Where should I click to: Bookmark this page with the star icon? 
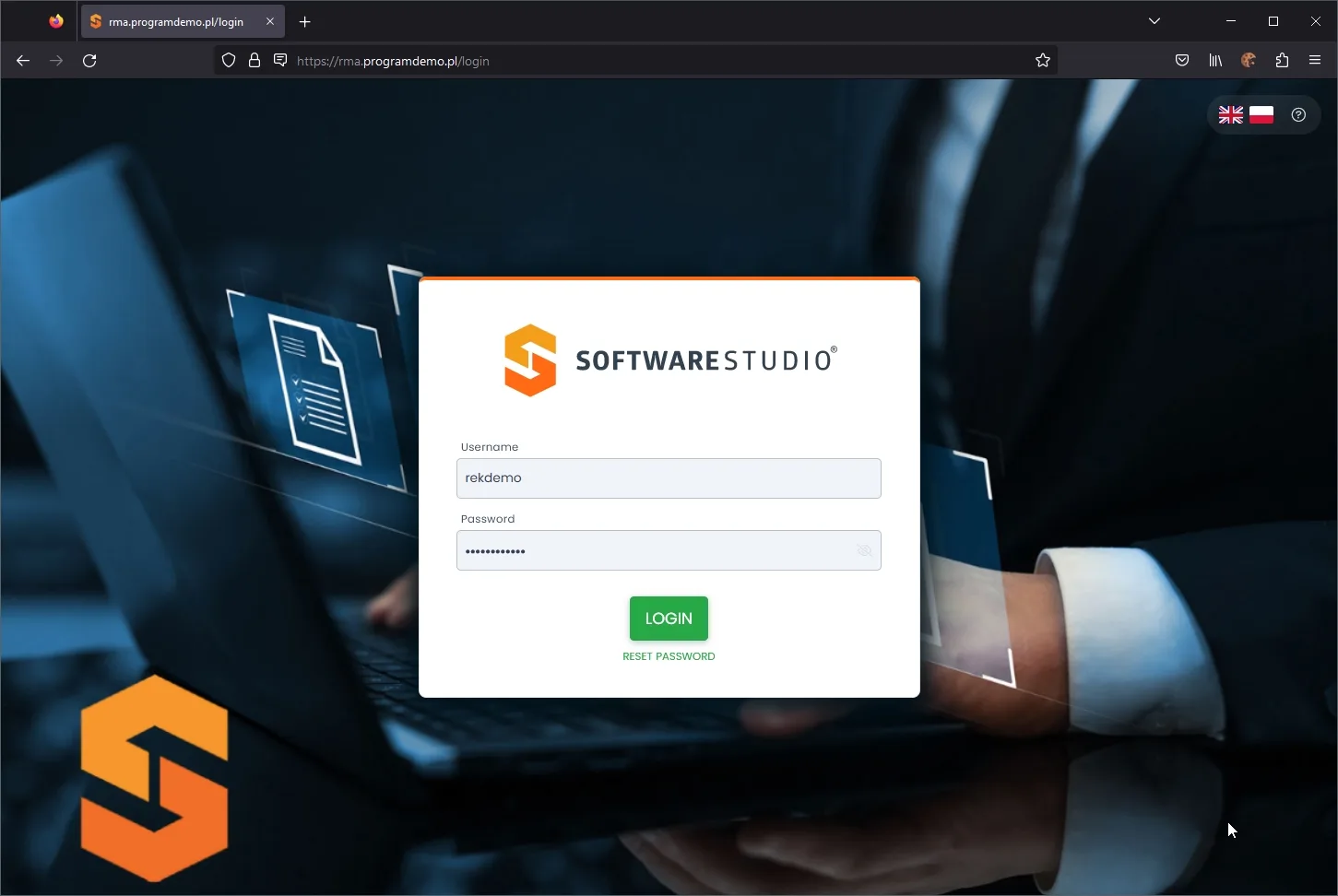[x=1043, y=61]
